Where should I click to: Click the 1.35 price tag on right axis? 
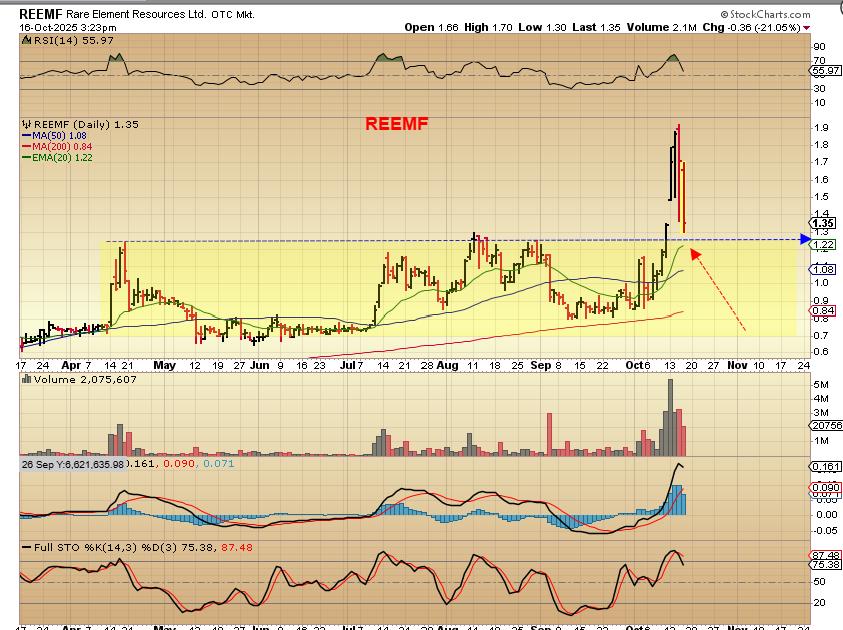(x=823, y=224)
